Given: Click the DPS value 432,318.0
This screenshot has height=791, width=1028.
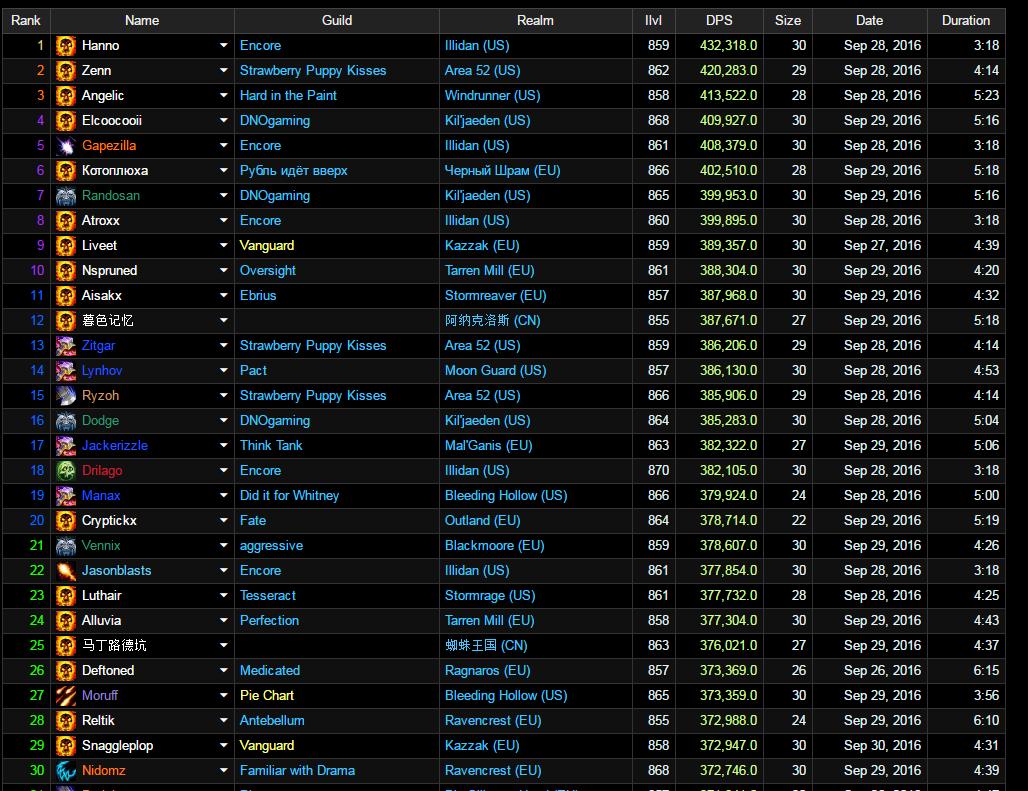Looking at the screenshot, I should 728,46.
